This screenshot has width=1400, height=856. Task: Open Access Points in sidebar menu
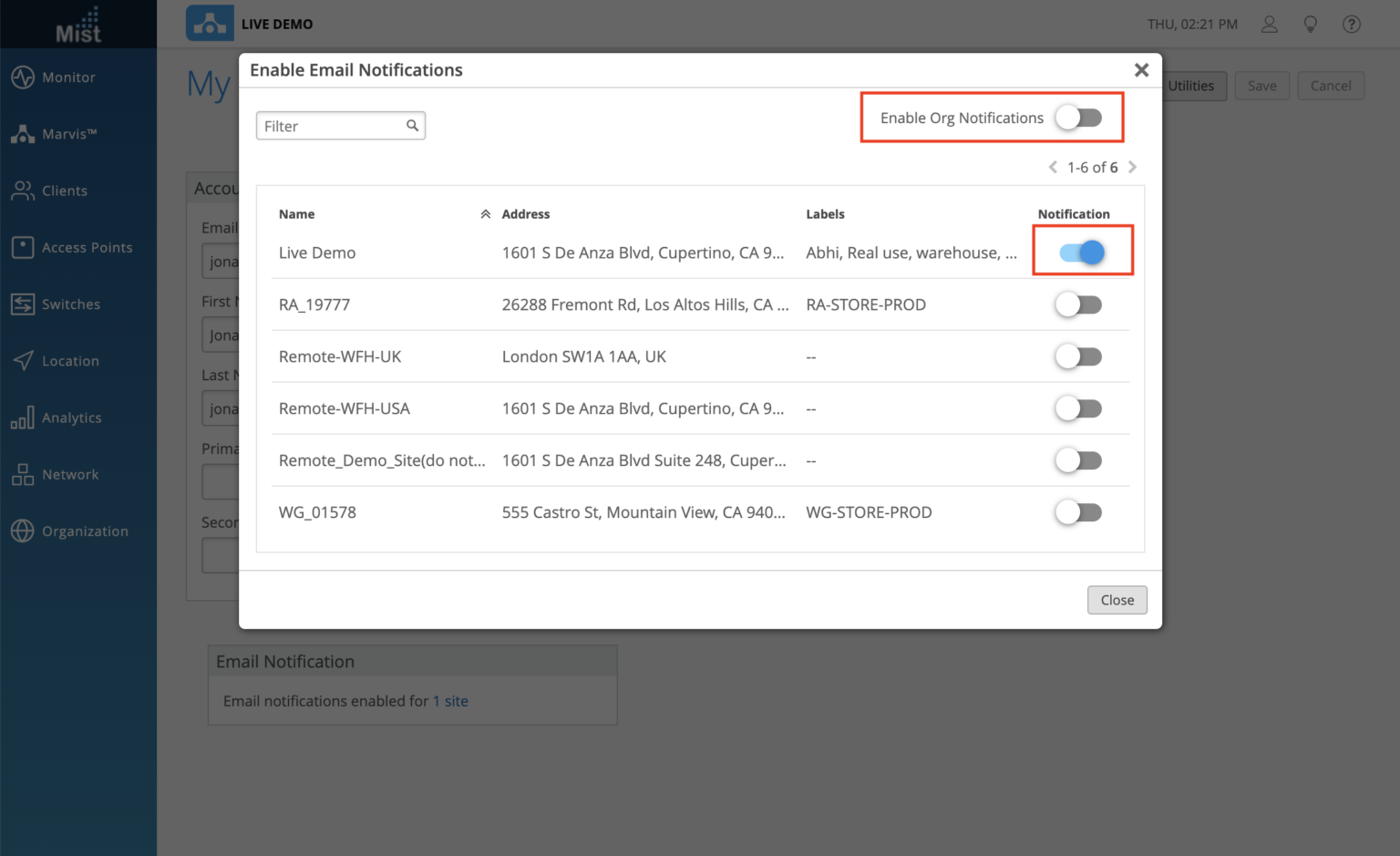(x=87, y=247)
